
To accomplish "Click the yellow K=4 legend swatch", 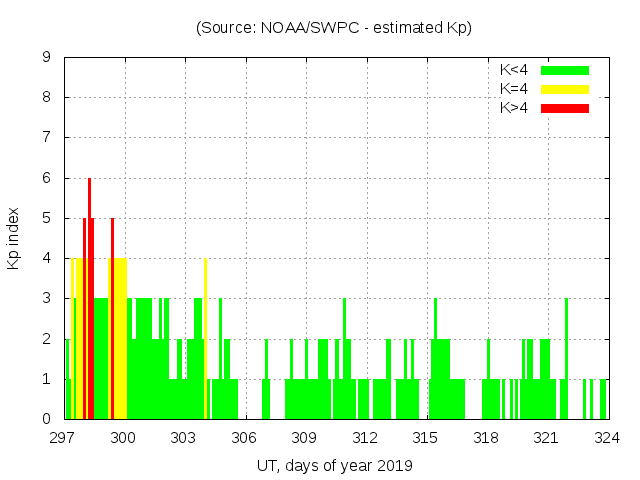I will point(565,89).
